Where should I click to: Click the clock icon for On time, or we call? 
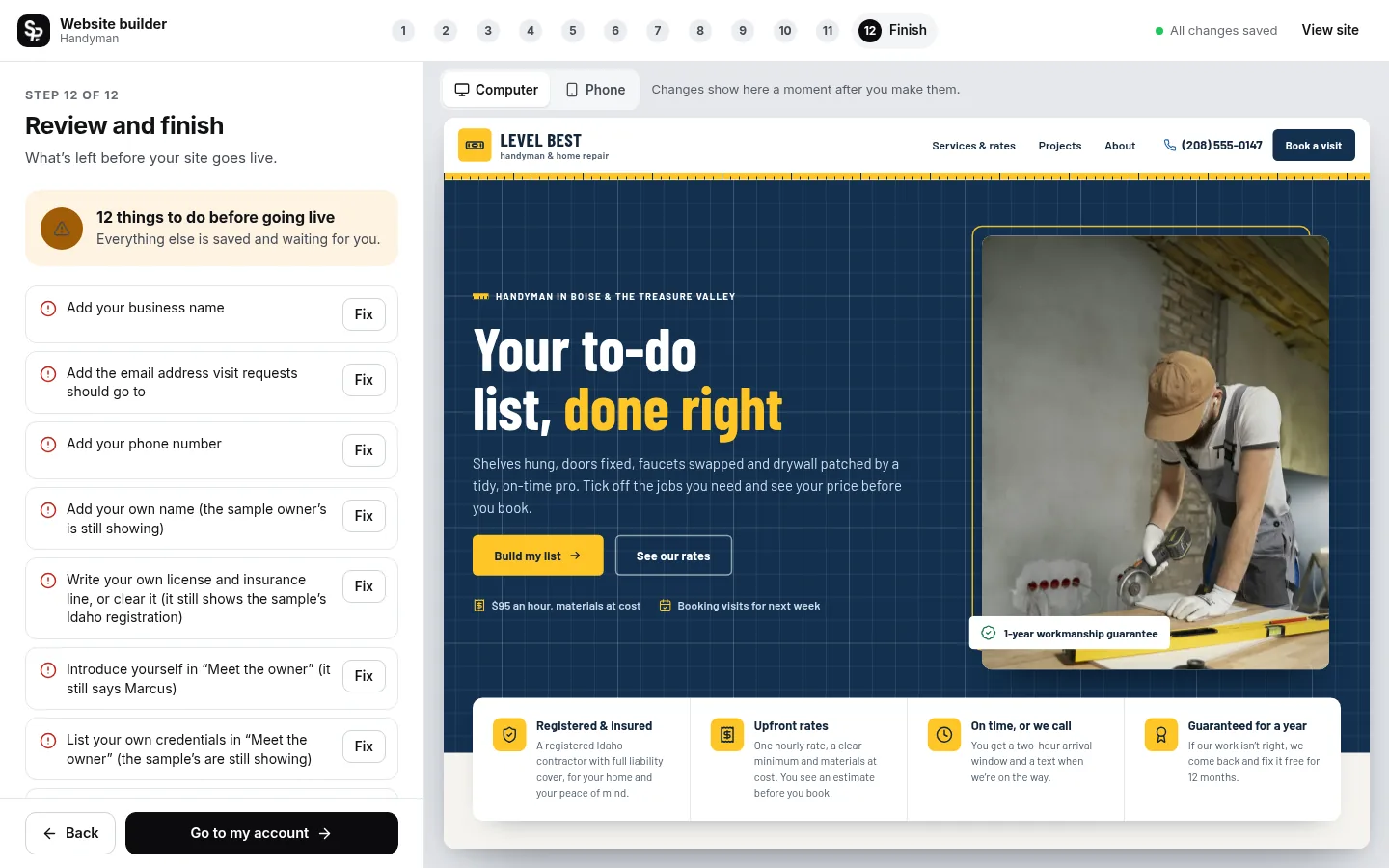[944, 734]
